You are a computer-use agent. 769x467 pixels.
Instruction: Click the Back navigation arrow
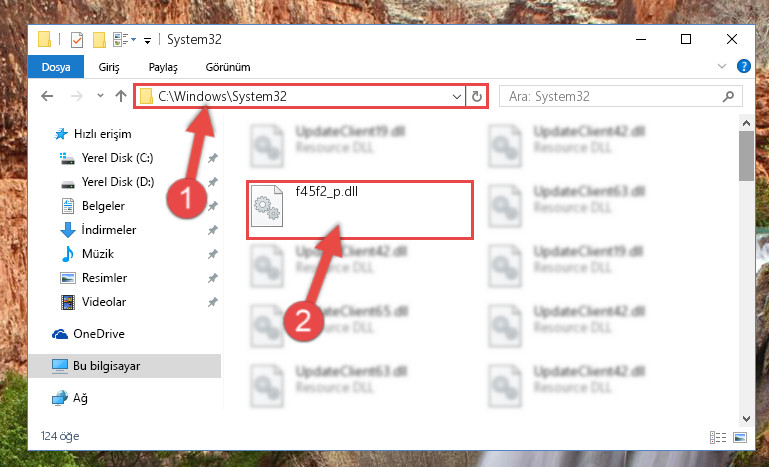click(x=47, y=96)
